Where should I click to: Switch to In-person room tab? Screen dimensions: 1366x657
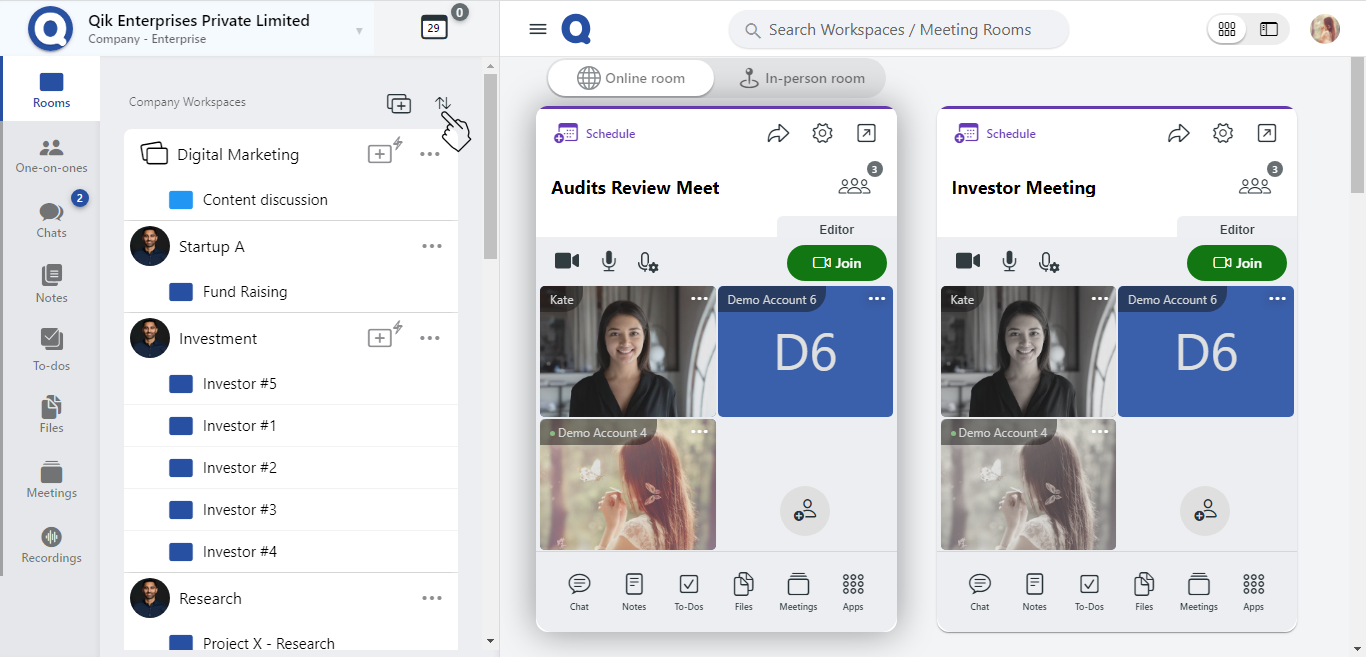(x=801, y=79)
